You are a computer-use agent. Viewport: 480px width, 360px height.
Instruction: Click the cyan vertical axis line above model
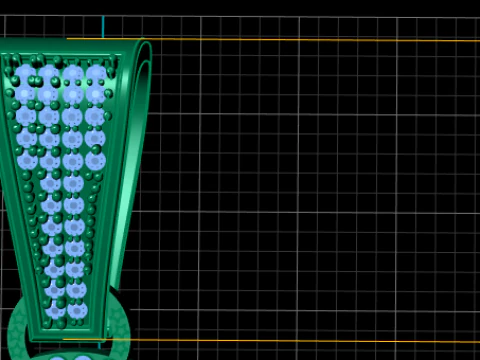(103, 27)
